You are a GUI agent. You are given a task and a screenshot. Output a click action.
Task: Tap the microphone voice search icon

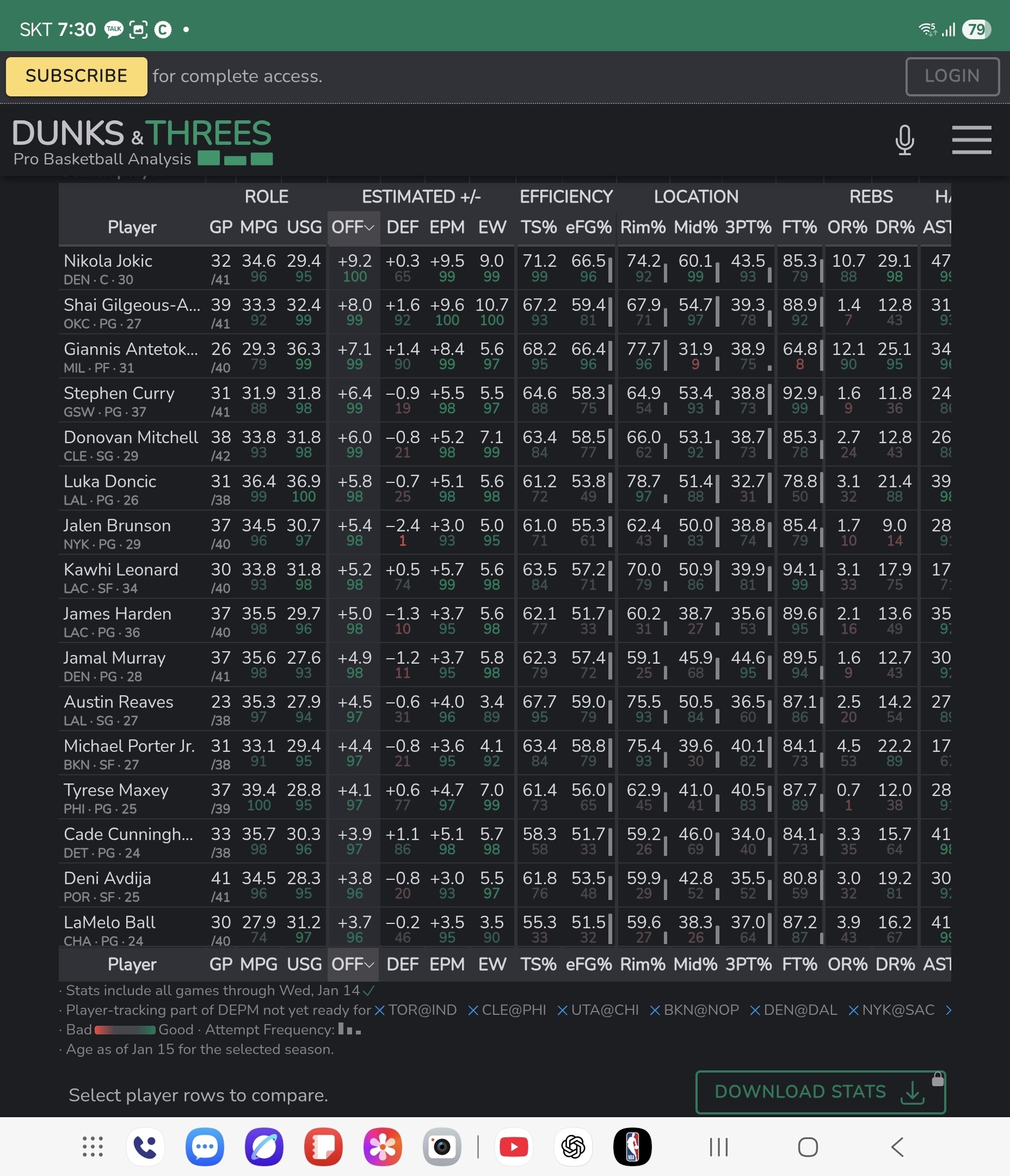[904, 139]
